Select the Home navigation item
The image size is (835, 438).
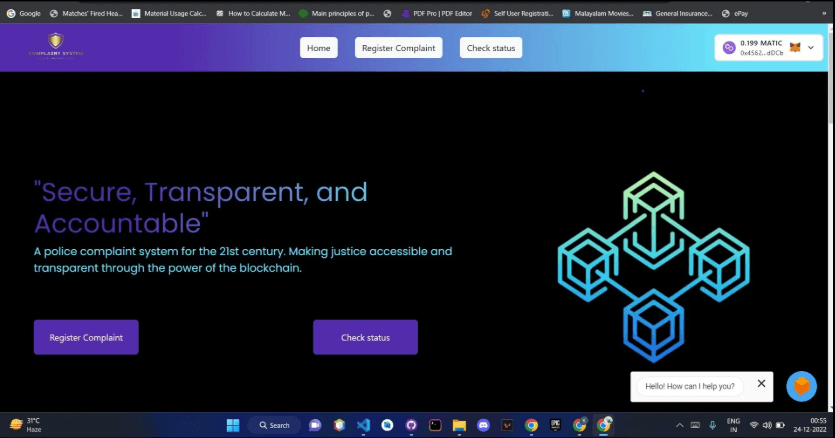click(318, 48)
